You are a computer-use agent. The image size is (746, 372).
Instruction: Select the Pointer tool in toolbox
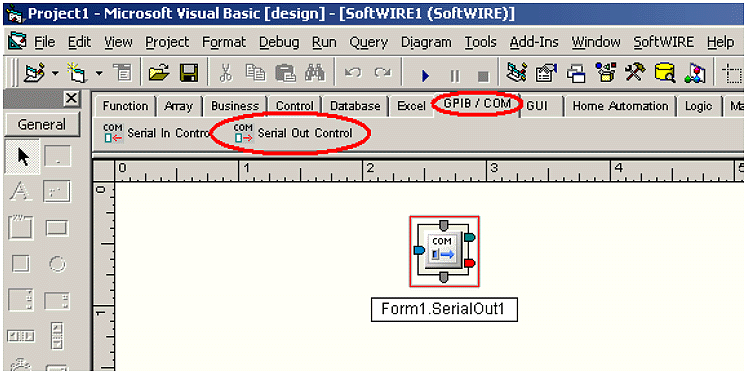[x=23, y=157]
